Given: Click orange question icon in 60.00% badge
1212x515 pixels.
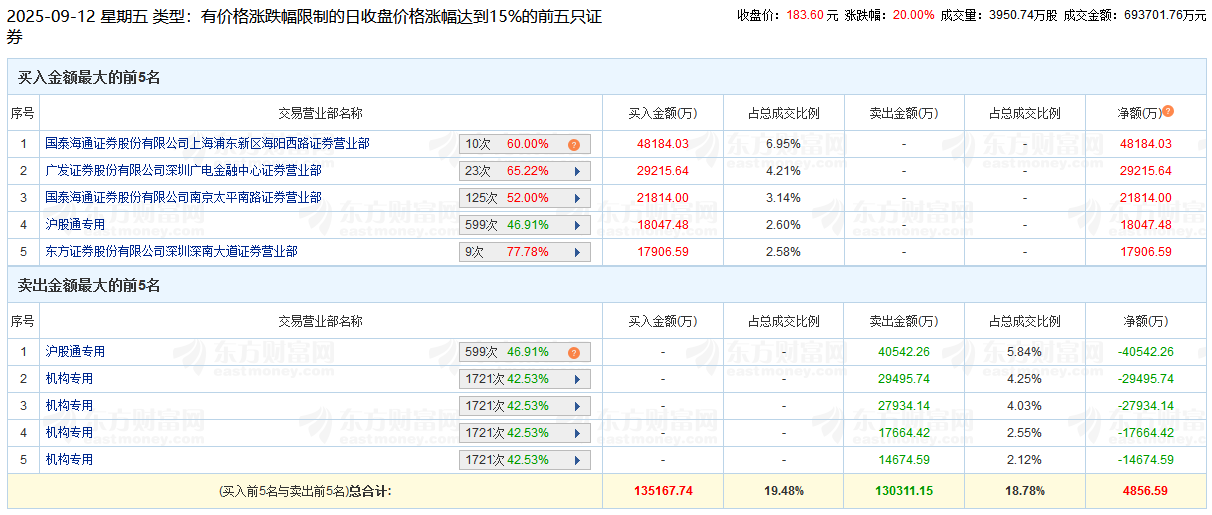Looking at the screenshot, I should [574, 144].
